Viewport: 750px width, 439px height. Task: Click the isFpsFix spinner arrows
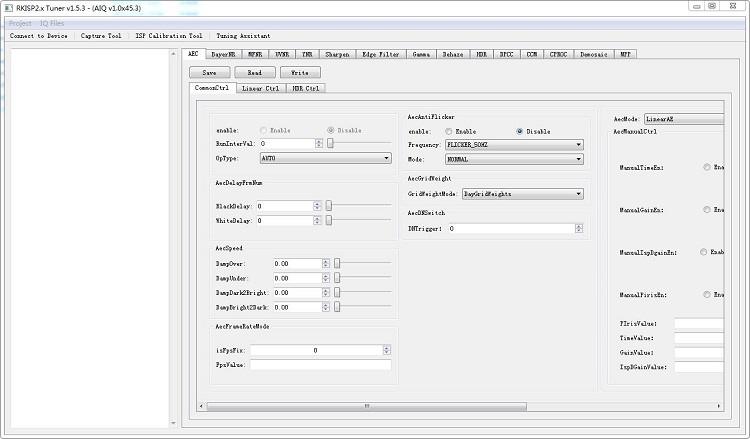[x=386, y=351]
